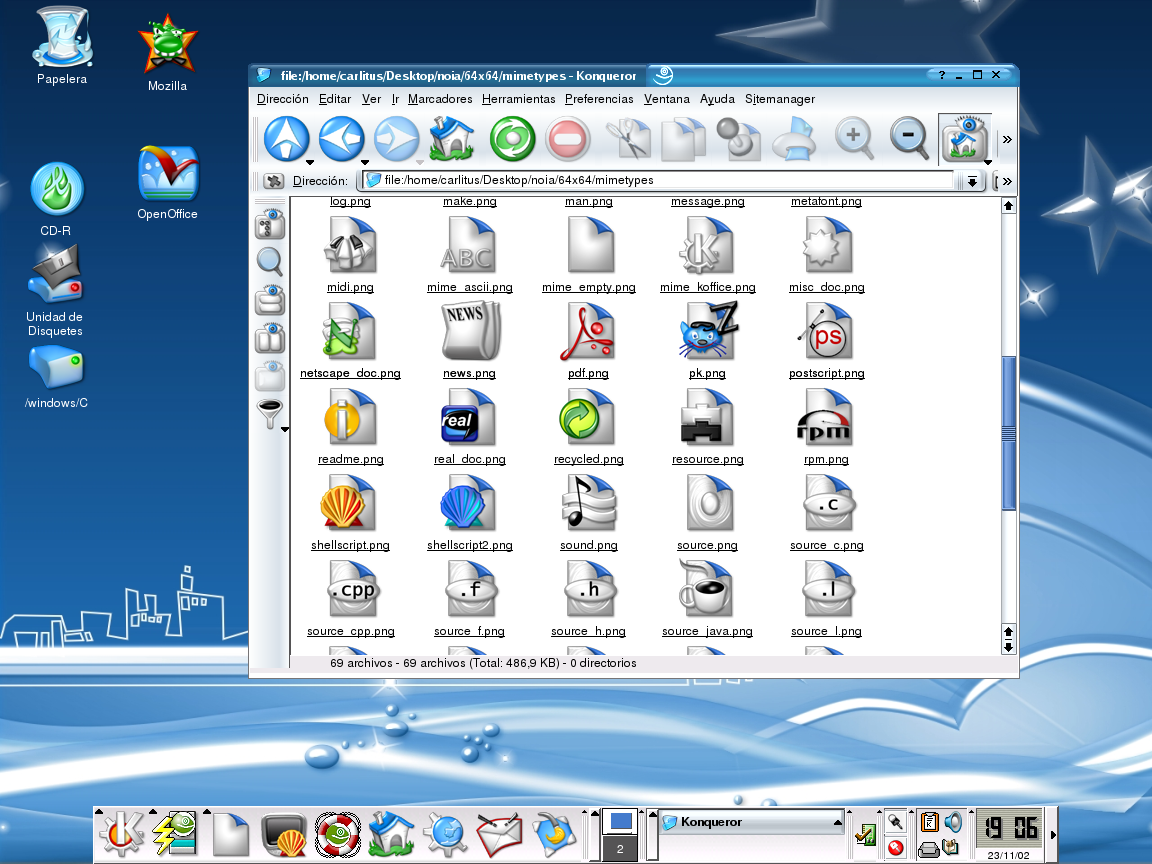Click the icon view mode button
This screenshot has width=1152, height=864.
click(x=963, y=138)
